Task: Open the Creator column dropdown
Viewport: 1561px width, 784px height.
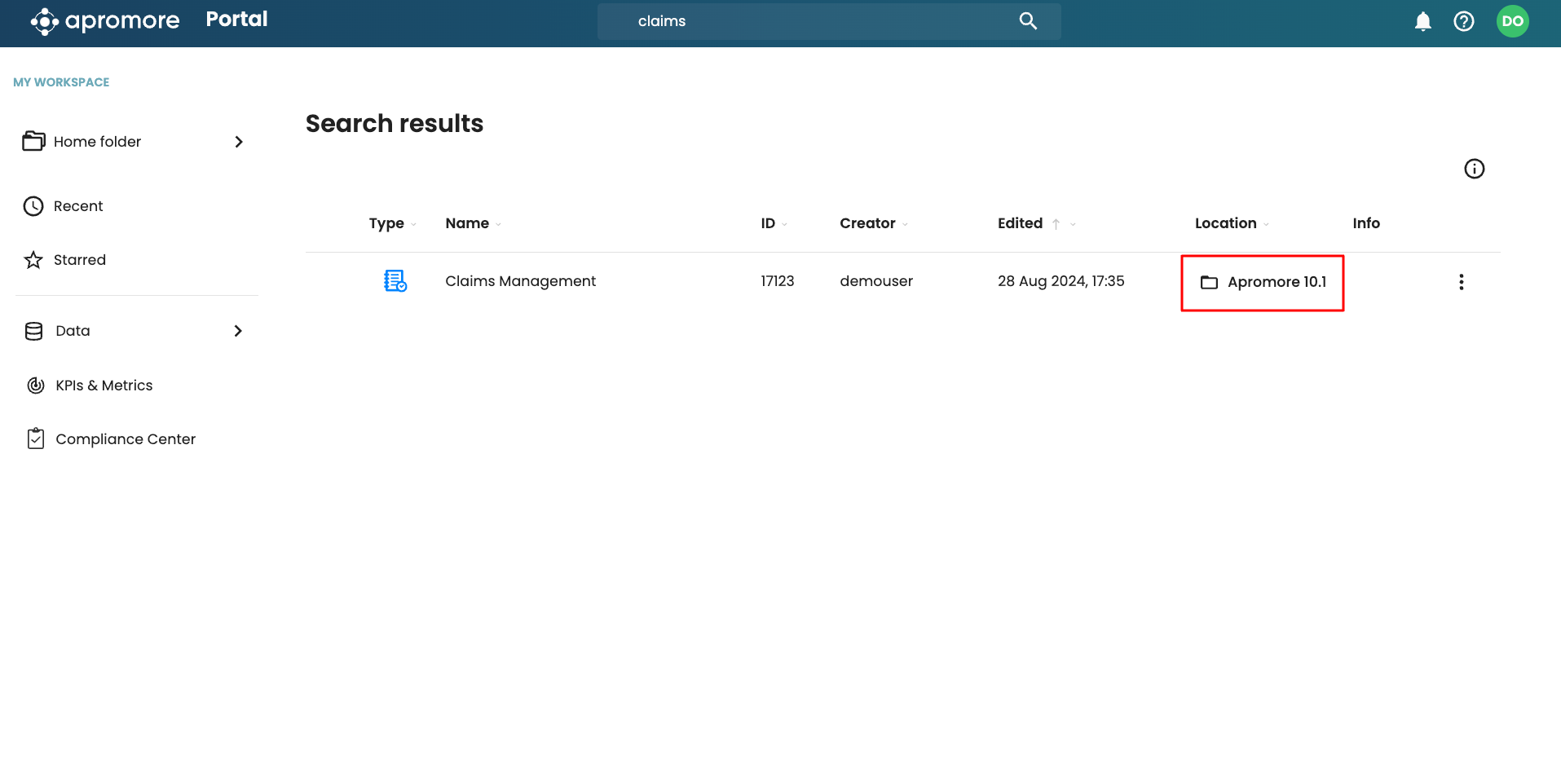Action: pyautogui.click(x=905, y=224)
